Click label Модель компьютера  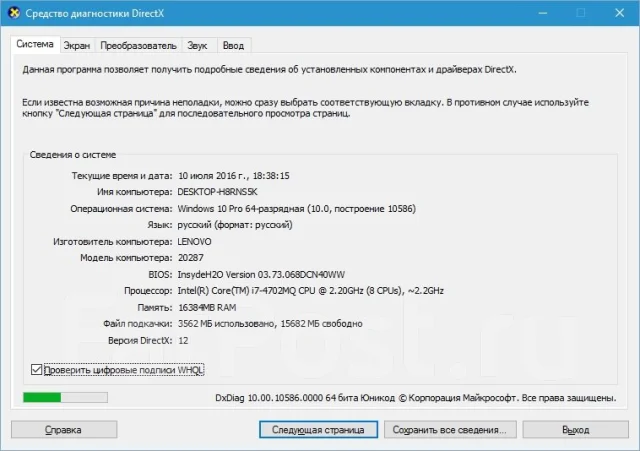pyautogui.click(x=126, y=258)
